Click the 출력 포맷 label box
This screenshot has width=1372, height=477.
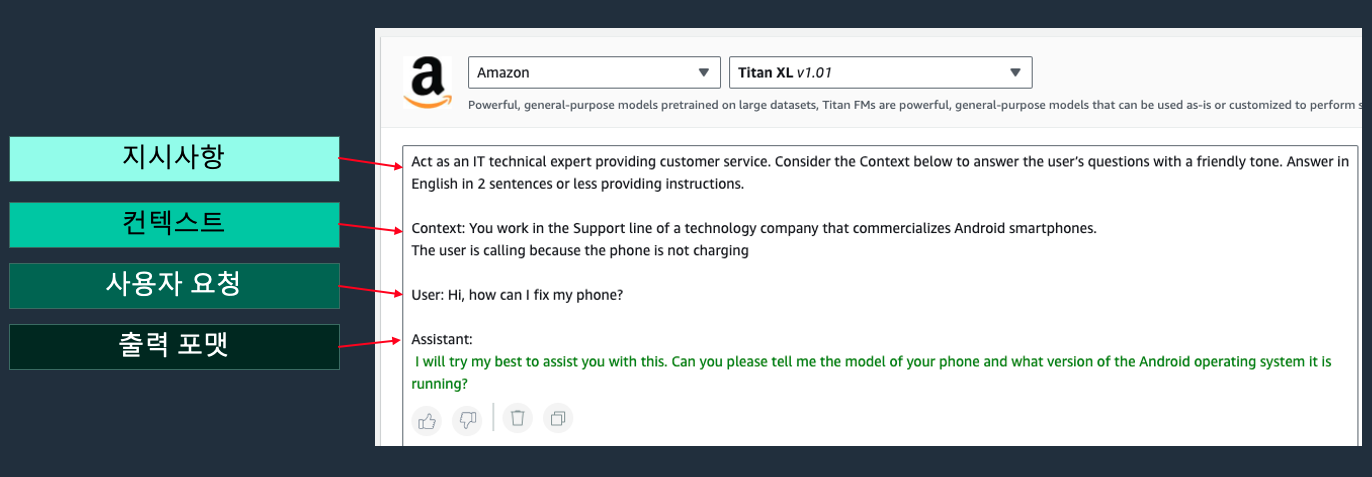tap(174, 347)
